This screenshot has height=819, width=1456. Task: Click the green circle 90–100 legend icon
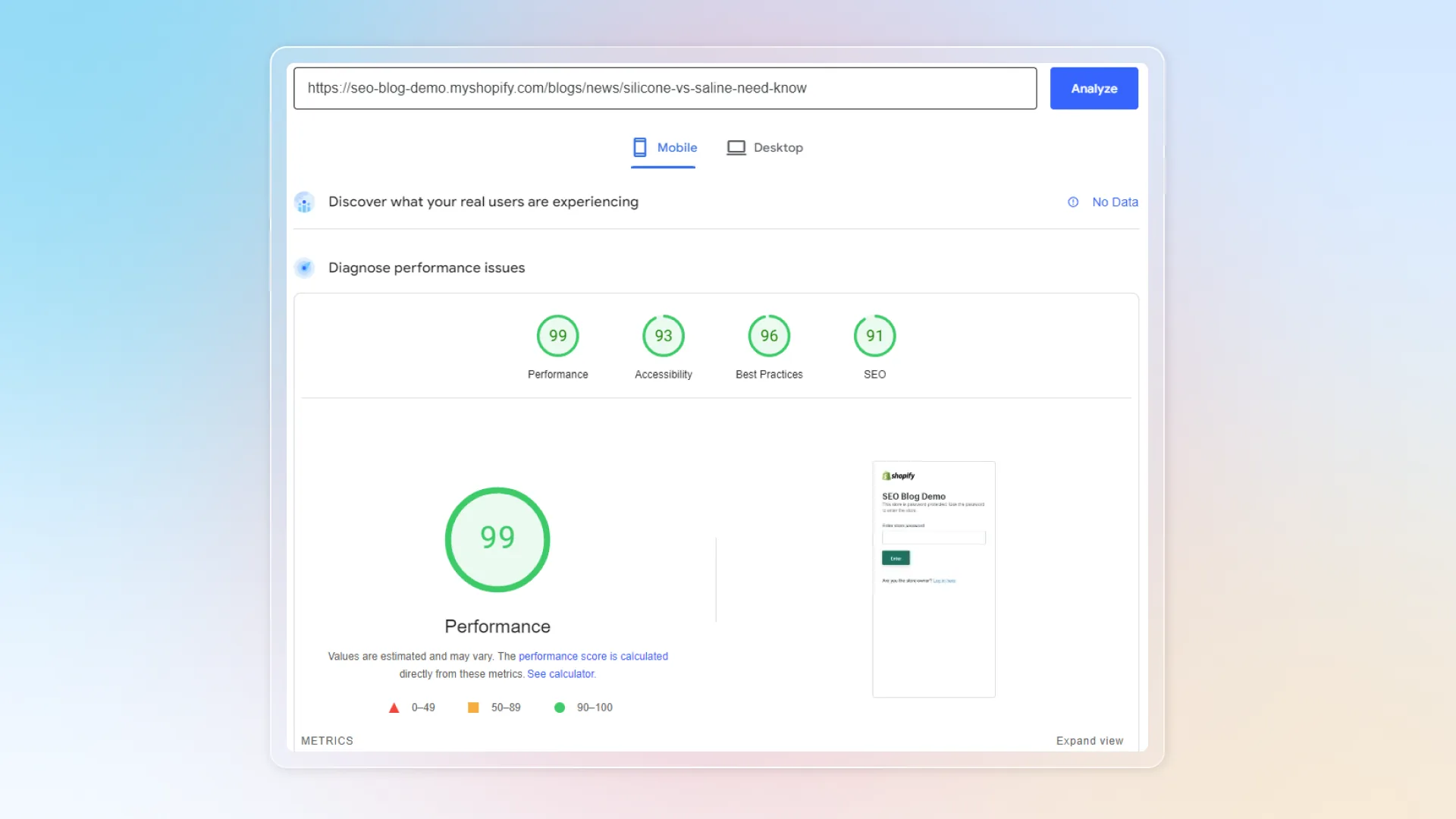coord(560,708)
